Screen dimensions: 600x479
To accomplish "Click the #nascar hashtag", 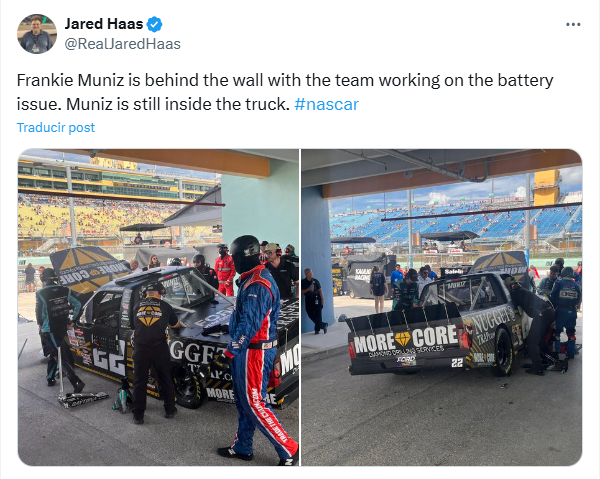I will pyautogui.click(x=326, y=104).
